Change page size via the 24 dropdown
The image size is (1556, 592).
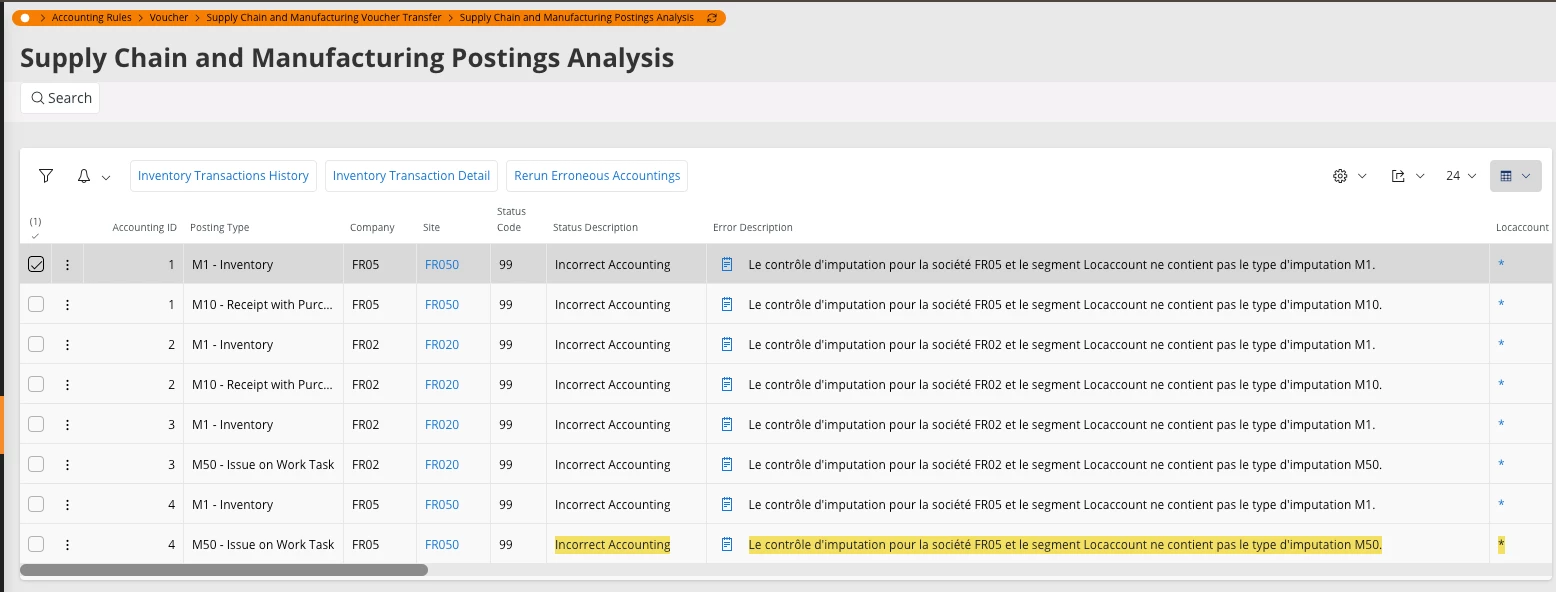pos(1460,176)
